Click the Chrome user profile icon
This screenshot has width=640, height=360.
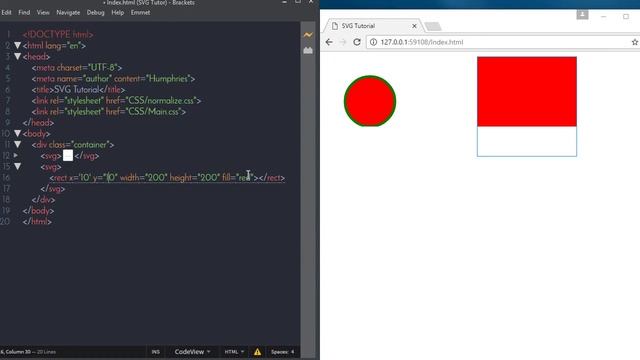pos(582,15)
